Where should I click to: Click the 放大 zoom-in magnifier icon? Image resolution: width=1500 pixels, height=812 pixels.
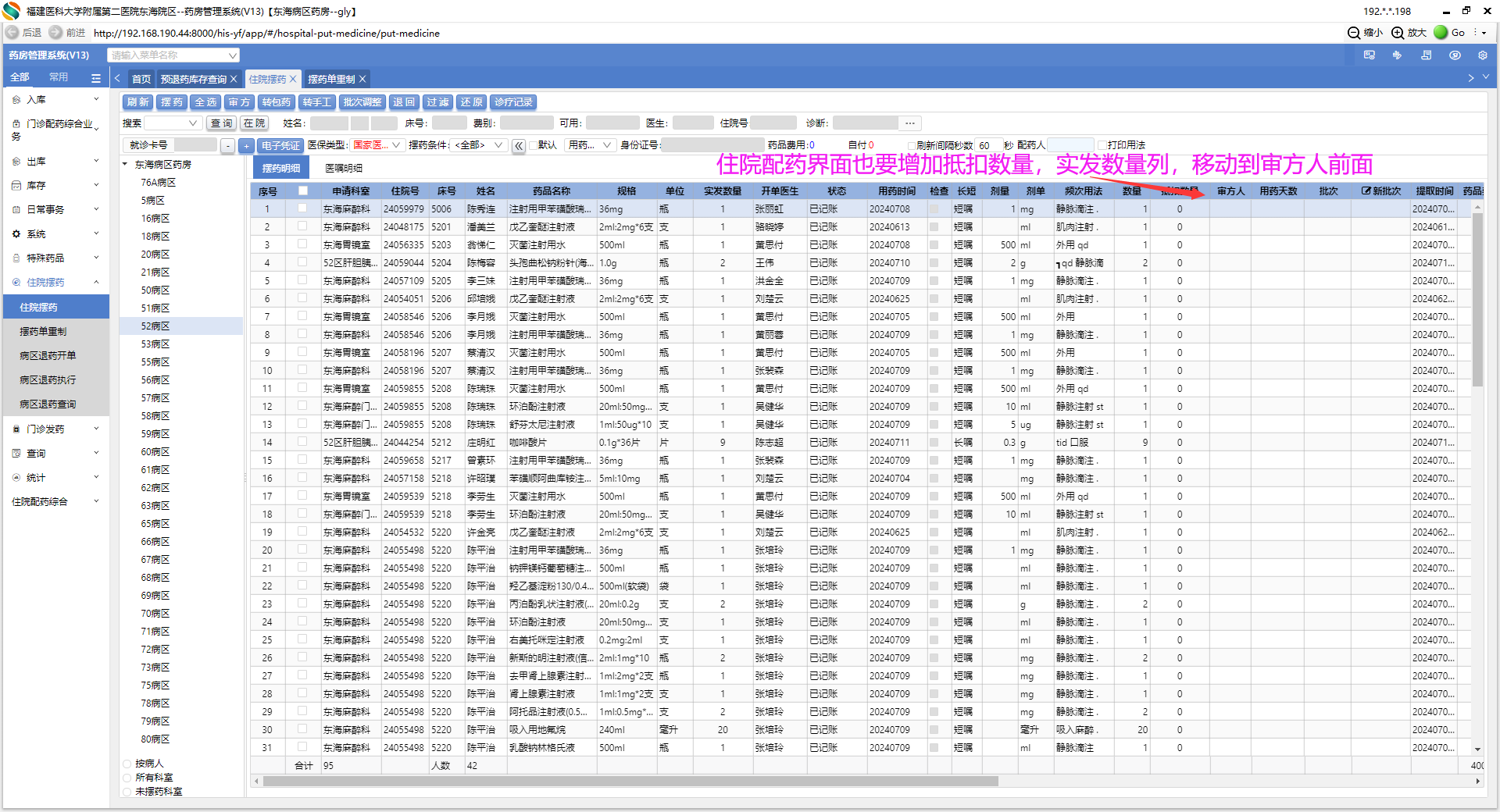click(1398, 33)
